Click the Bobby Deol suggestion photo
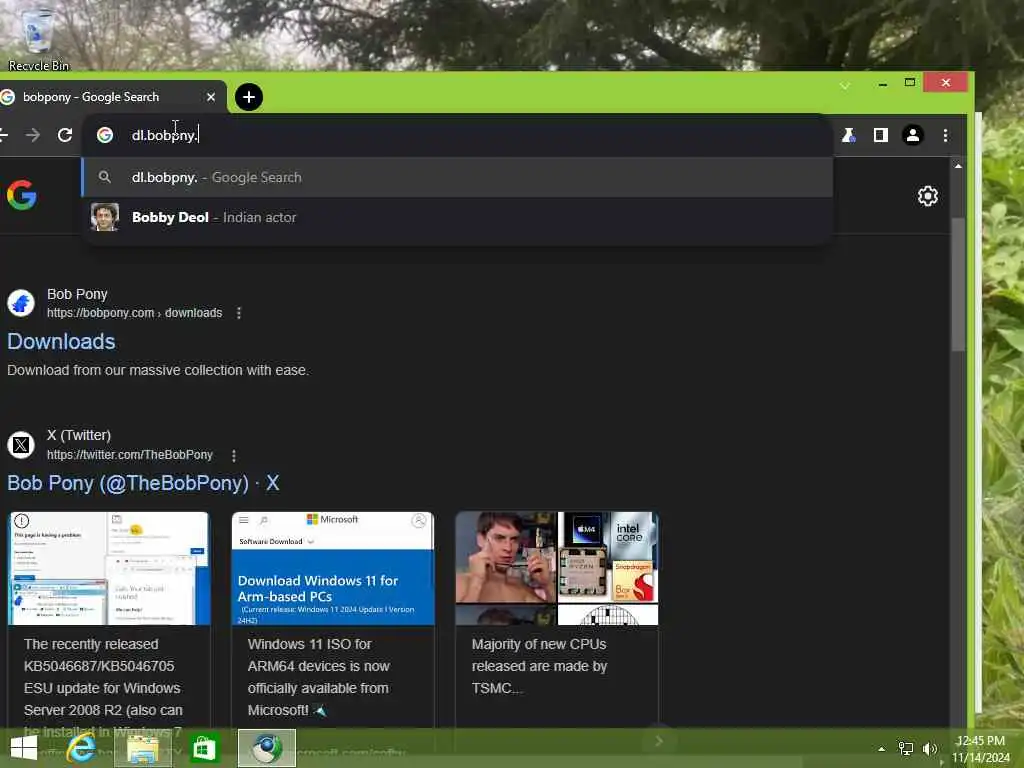Screen dimensions: 1024x768 click(x=105, y=217)
